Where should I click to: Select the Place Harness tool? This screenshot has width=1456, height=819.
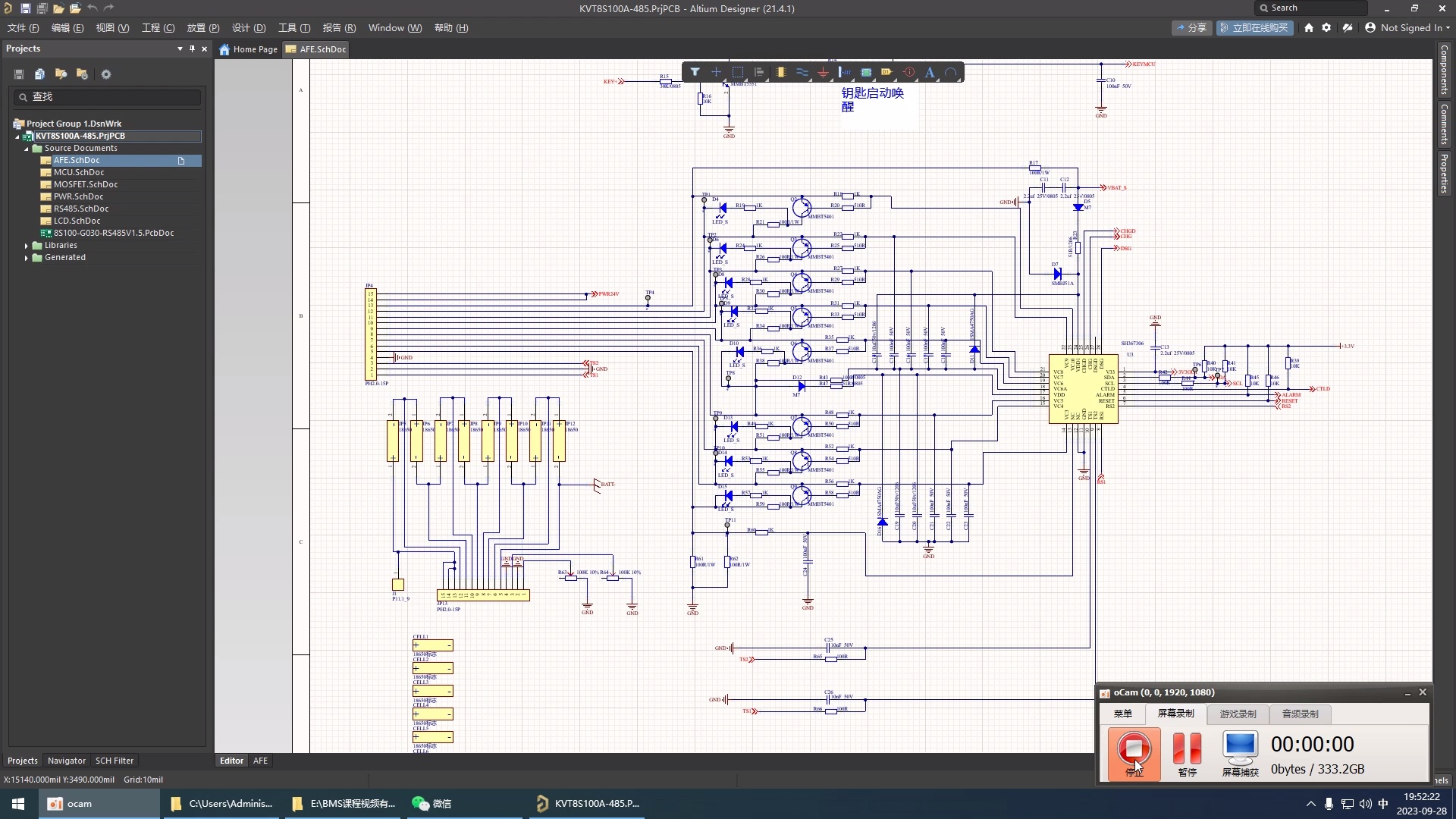845,72
